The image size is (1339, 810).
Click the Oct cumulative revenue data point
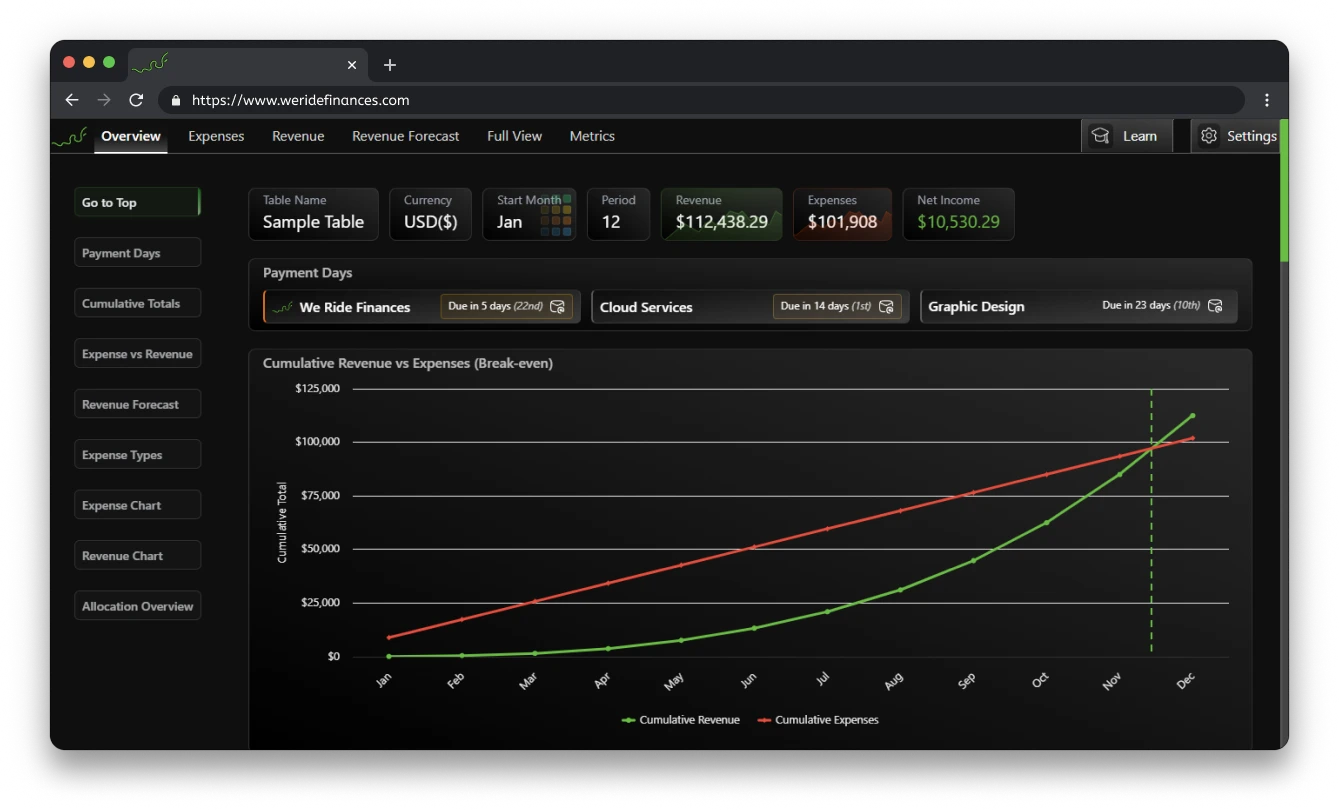point(1047,522)
